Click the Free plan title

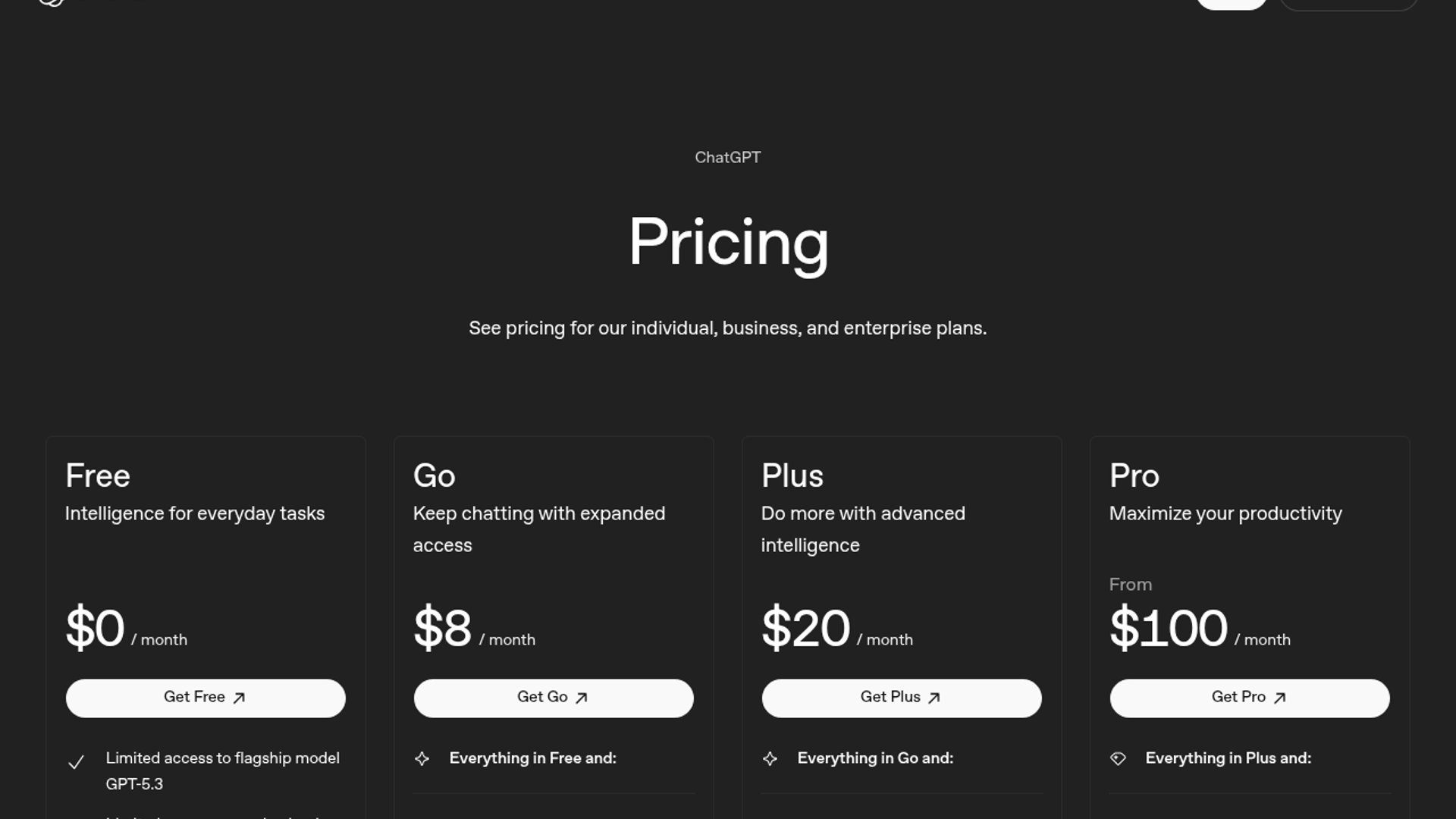[98, 476]
